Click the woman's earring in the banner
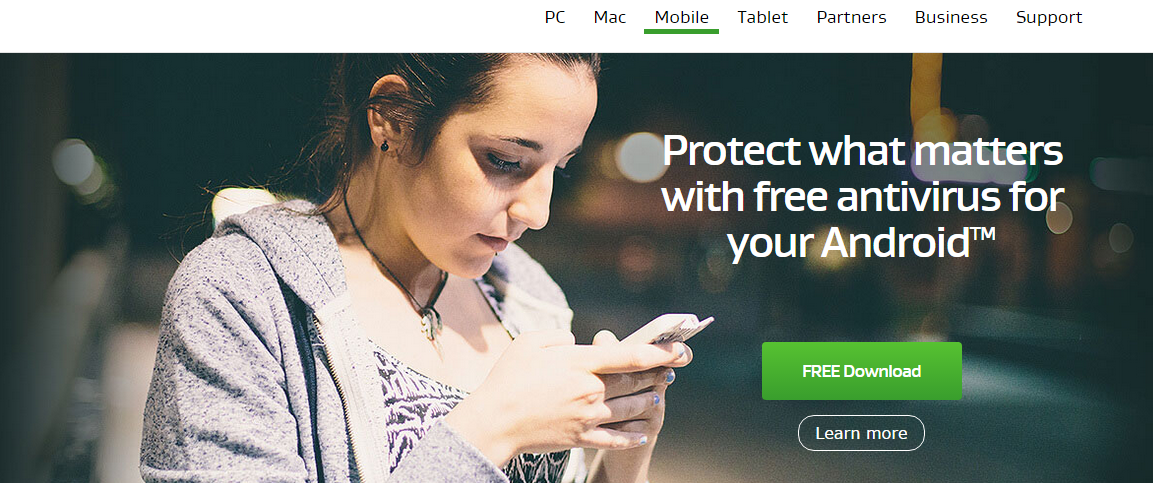1153x483 pixels. click(385, 146)
